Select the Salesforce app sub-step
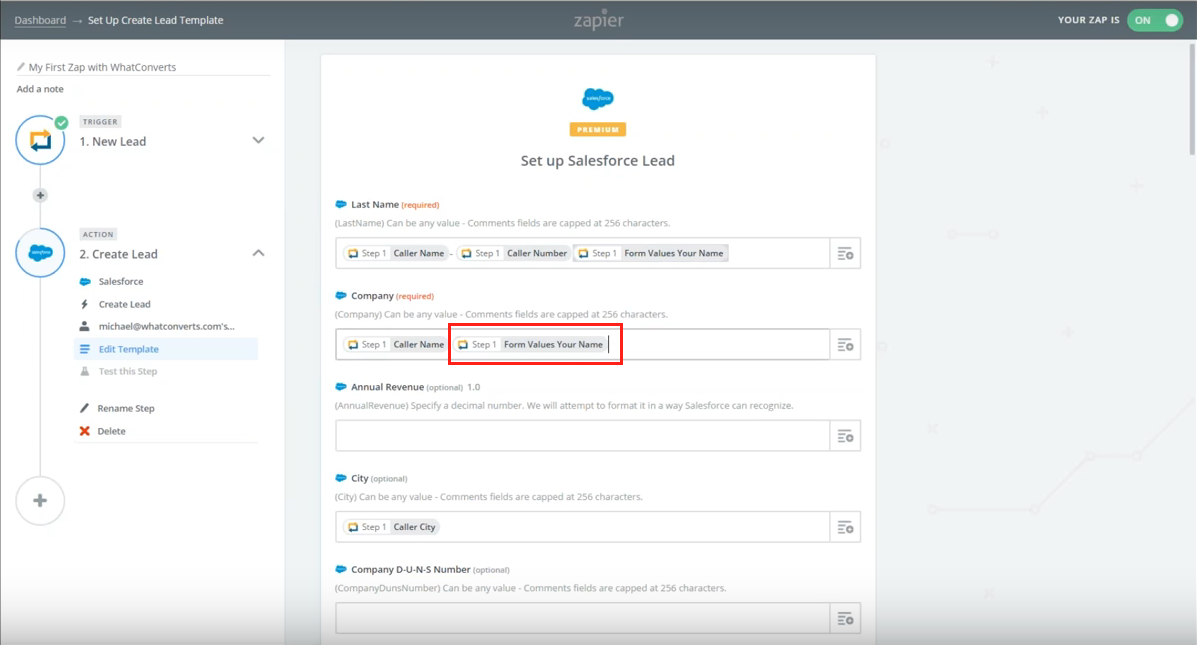Viewport: 1197px width, 645px height. click(x=121, y=282)
